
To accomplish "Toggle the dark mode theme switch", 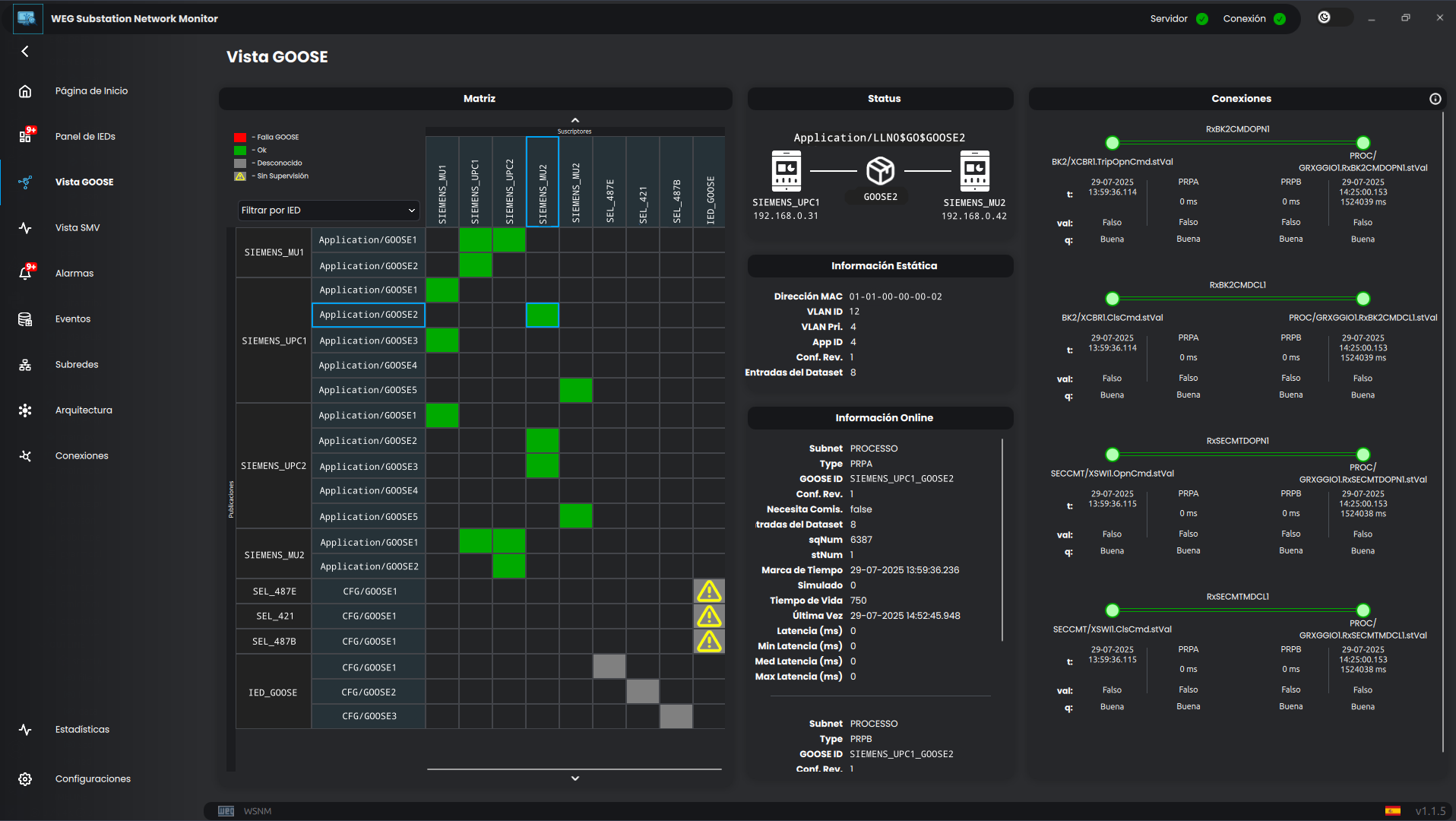I will [x=1334, y=17].
